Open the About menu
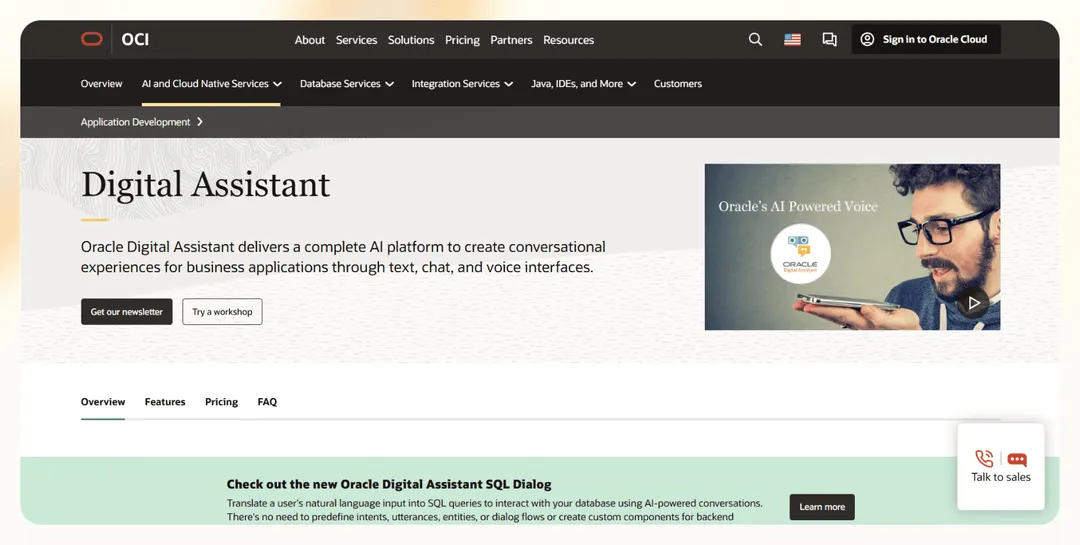Viewport: 1080px width, 545px height. [310, 40]
